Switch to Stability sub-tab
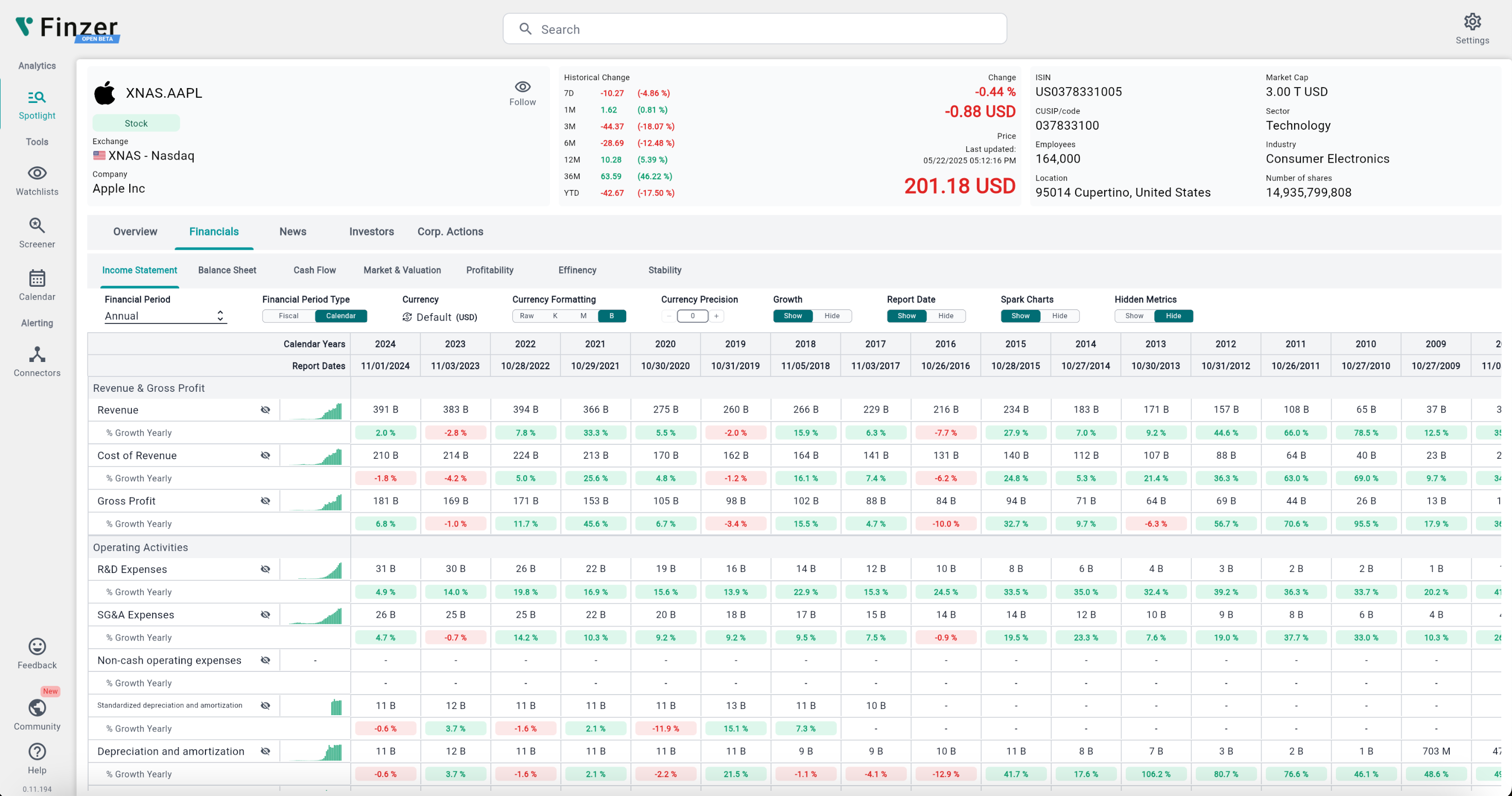 coord(664,270)
